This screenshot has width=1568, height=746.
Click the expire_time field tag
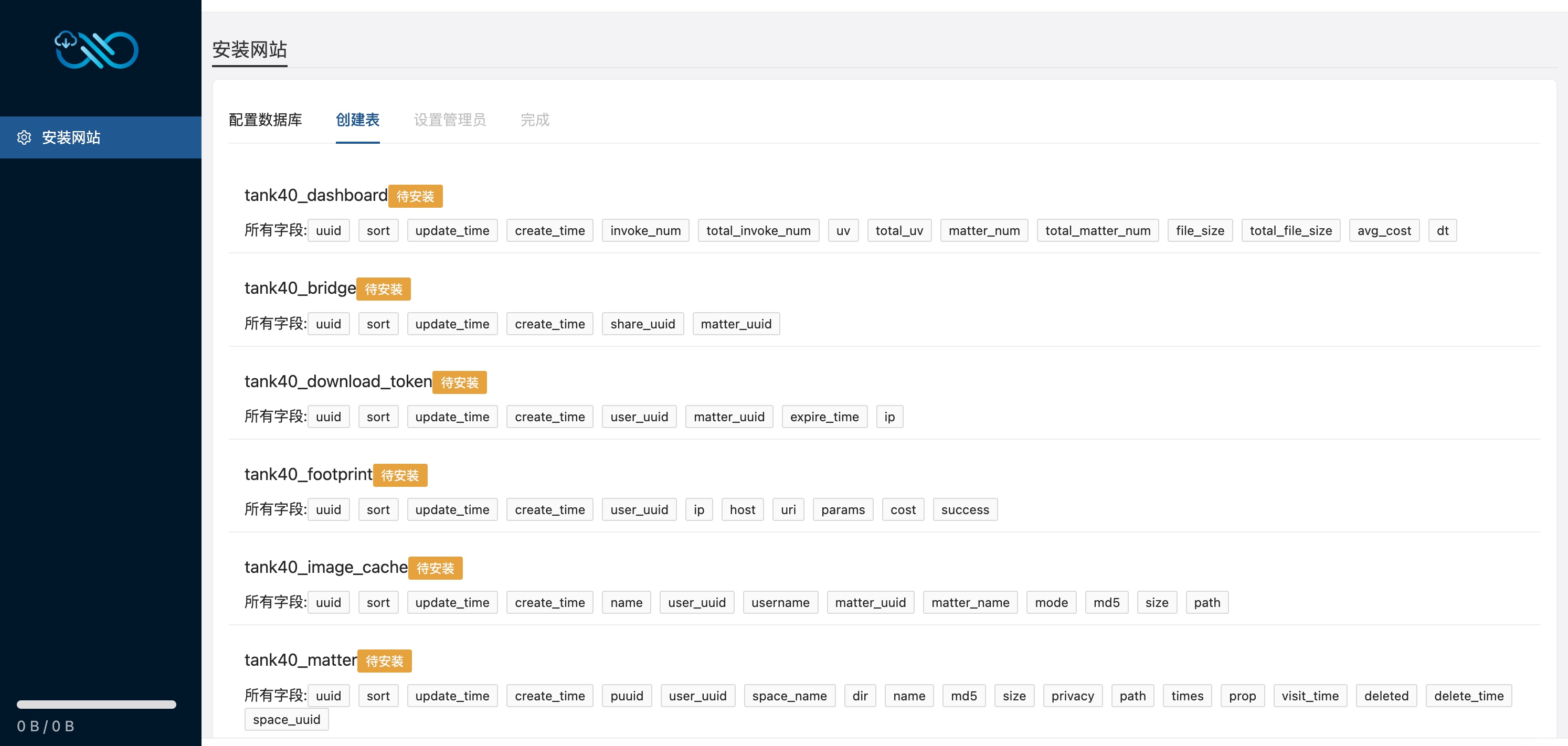pyautogui.click(x=824, y=417)
